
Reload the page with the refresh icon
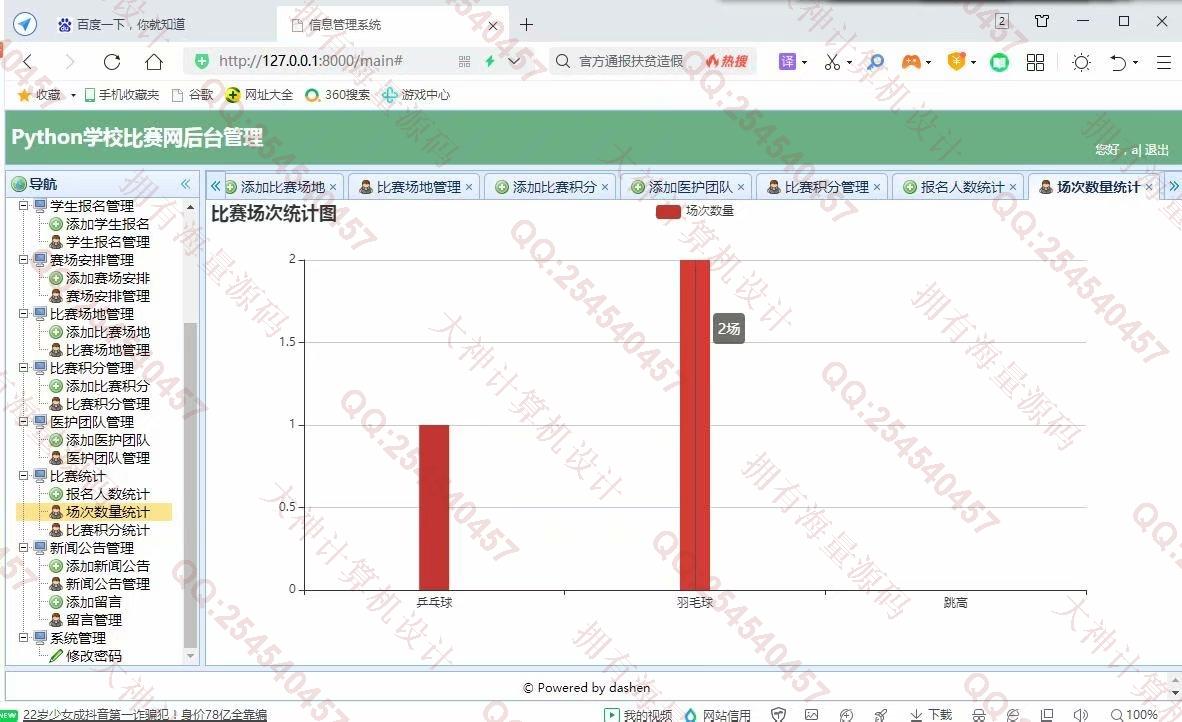click(112, 62)
